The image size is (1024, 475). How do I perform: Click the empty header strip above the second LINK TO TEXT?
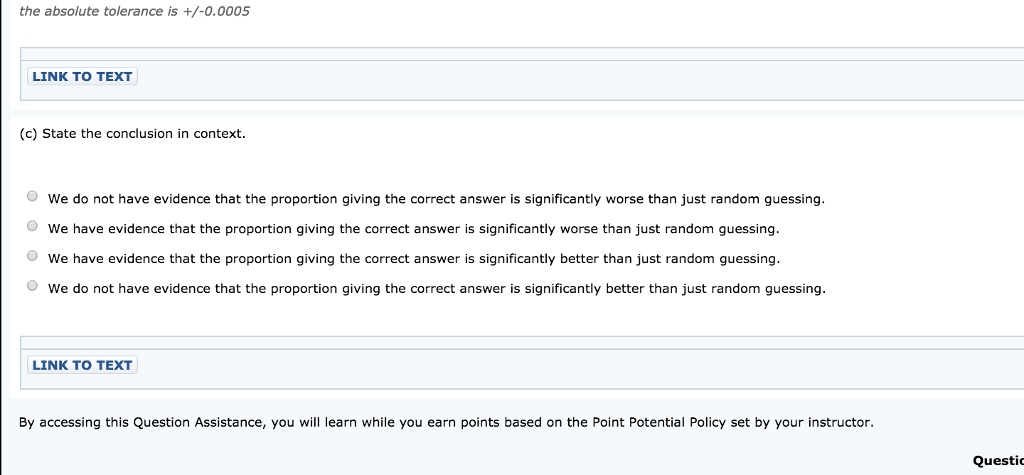[x=522, y=342]
